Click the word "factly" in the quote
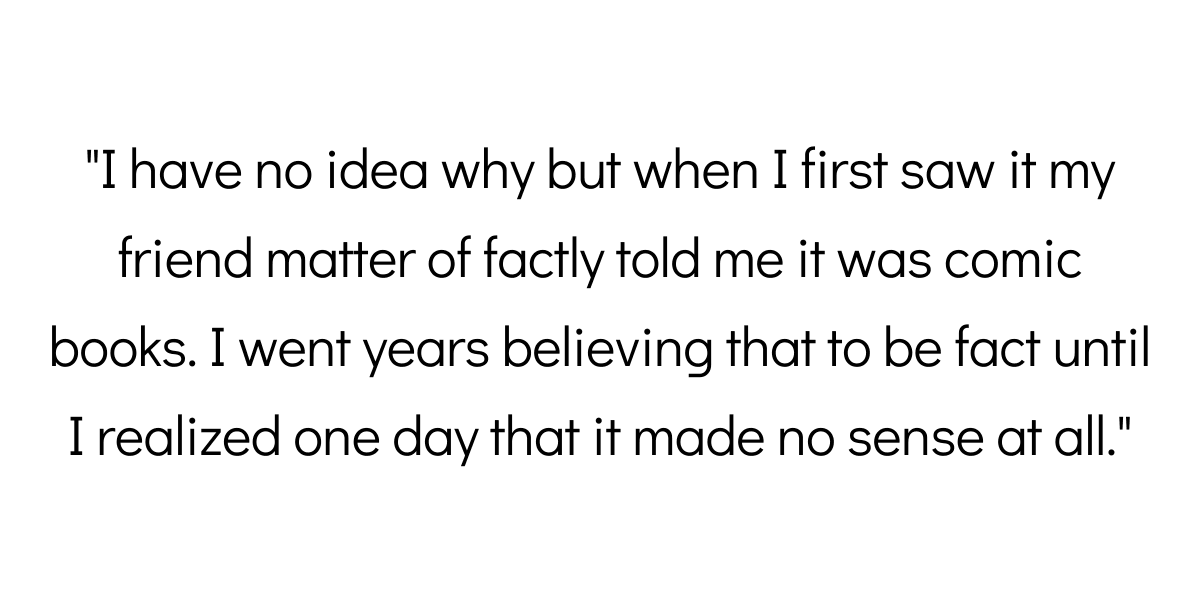Viewport: 1200px width, 600px height. [550, 263]
